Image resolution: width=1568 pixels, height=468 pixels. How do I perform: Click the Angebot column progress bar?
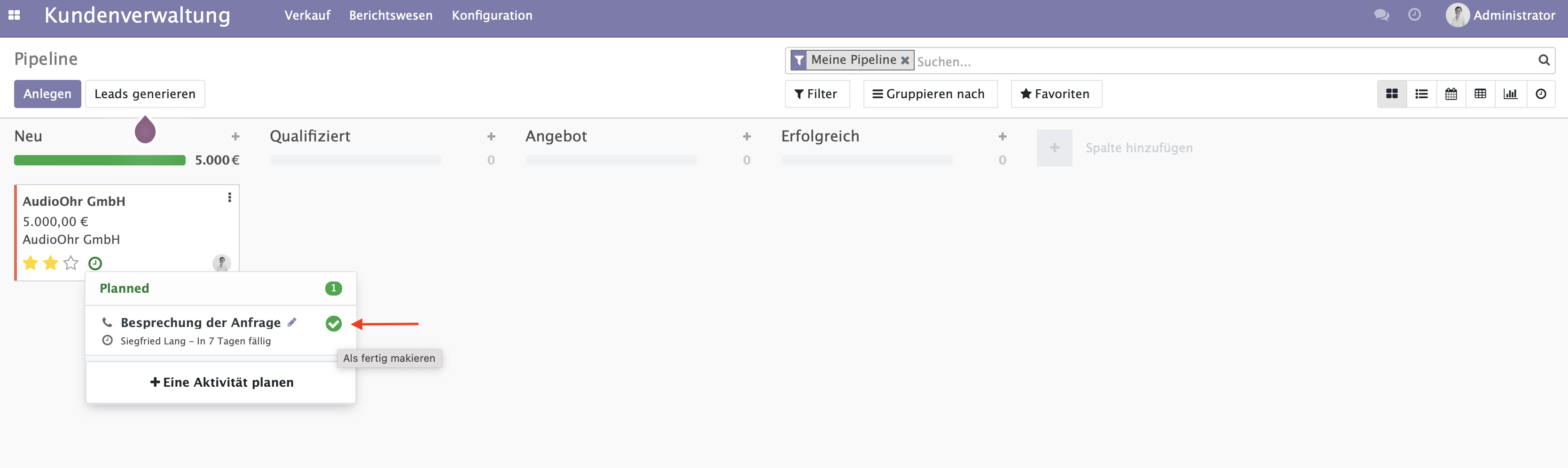[x=611, y=160]
